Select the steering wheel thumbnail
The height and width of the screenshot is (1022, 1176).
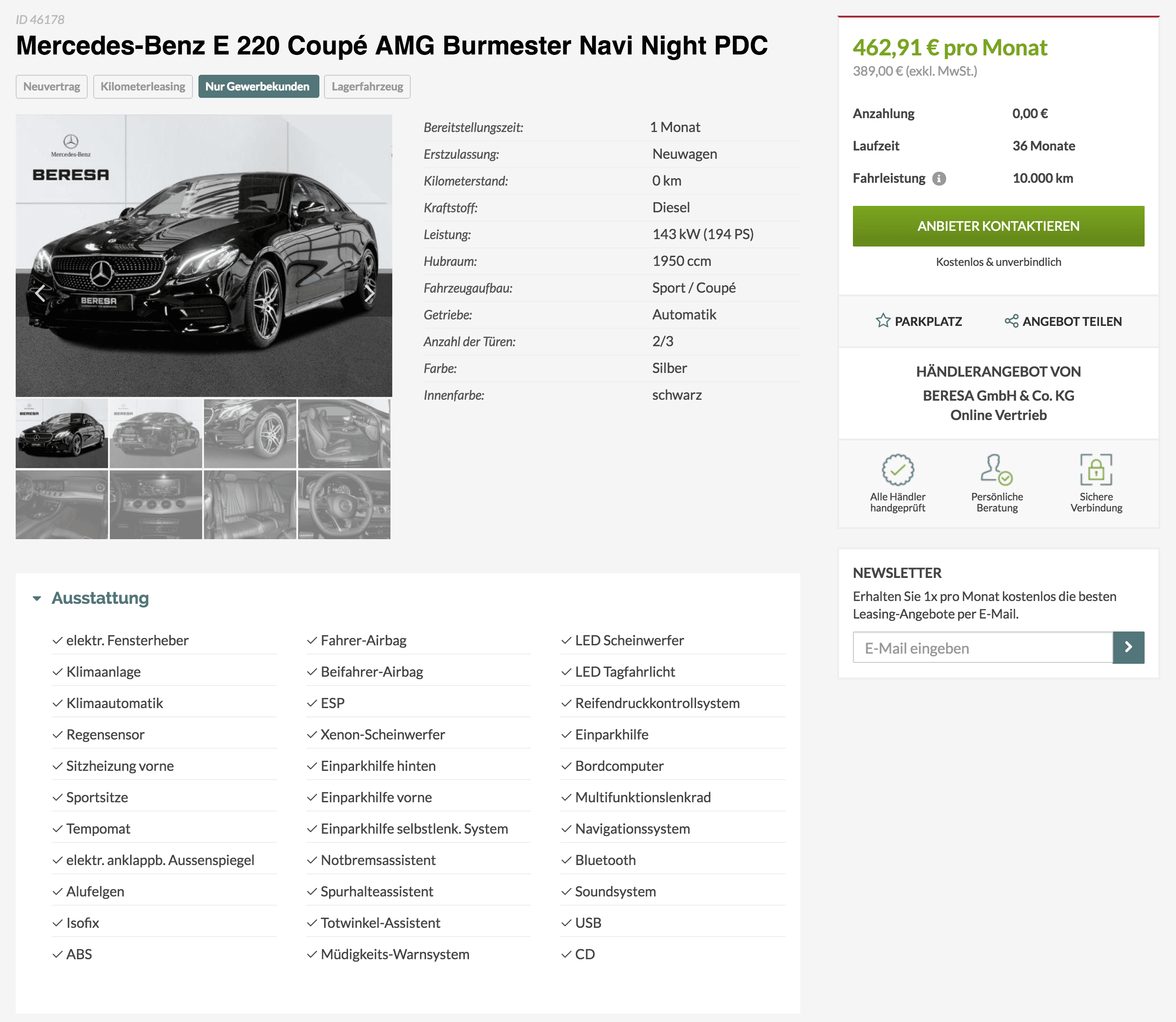pyautogui.click(x=344, y=505)
